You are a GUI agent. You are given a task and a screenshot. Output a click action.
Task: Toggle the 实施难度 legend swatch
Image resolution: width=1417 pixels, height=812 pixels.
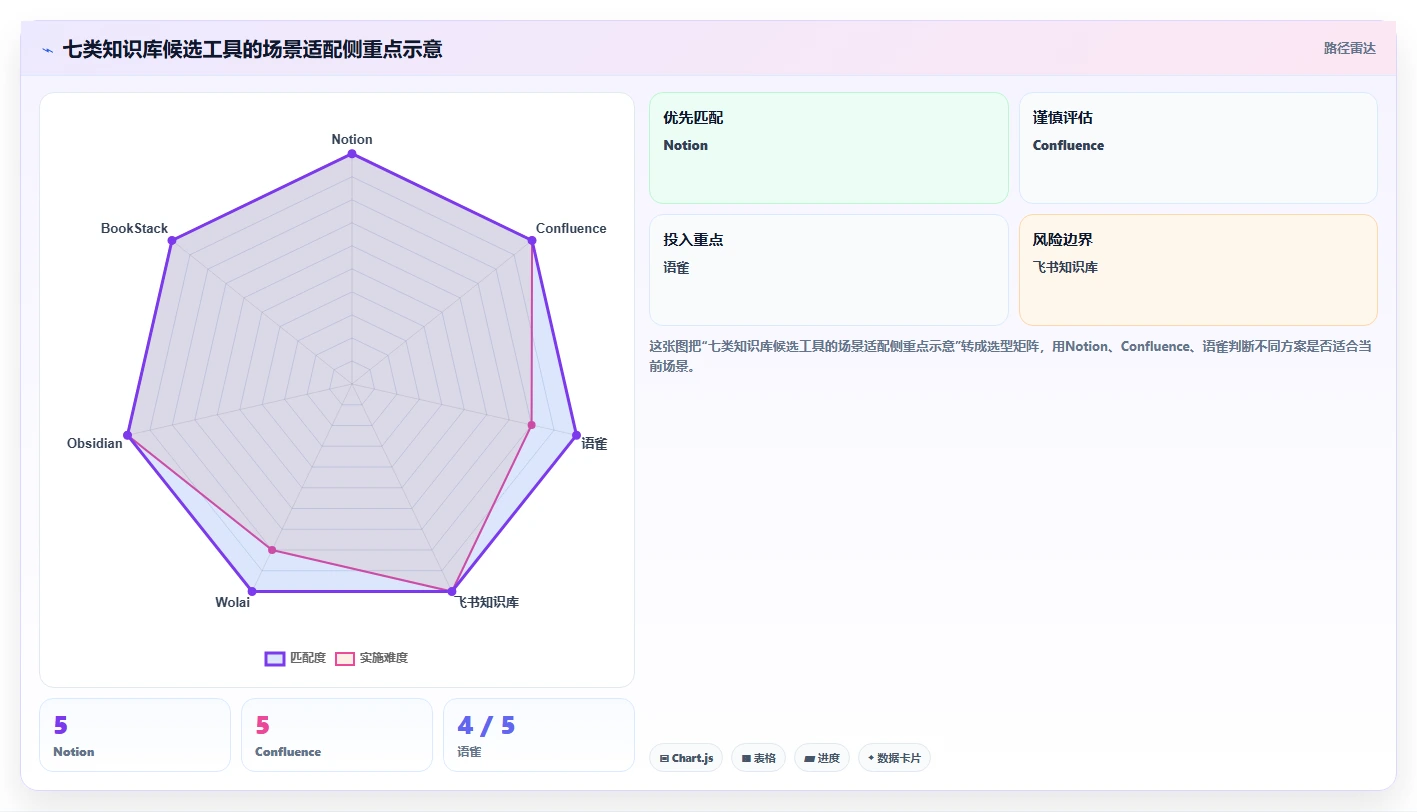pyautogui.click(x=345, y=658)
